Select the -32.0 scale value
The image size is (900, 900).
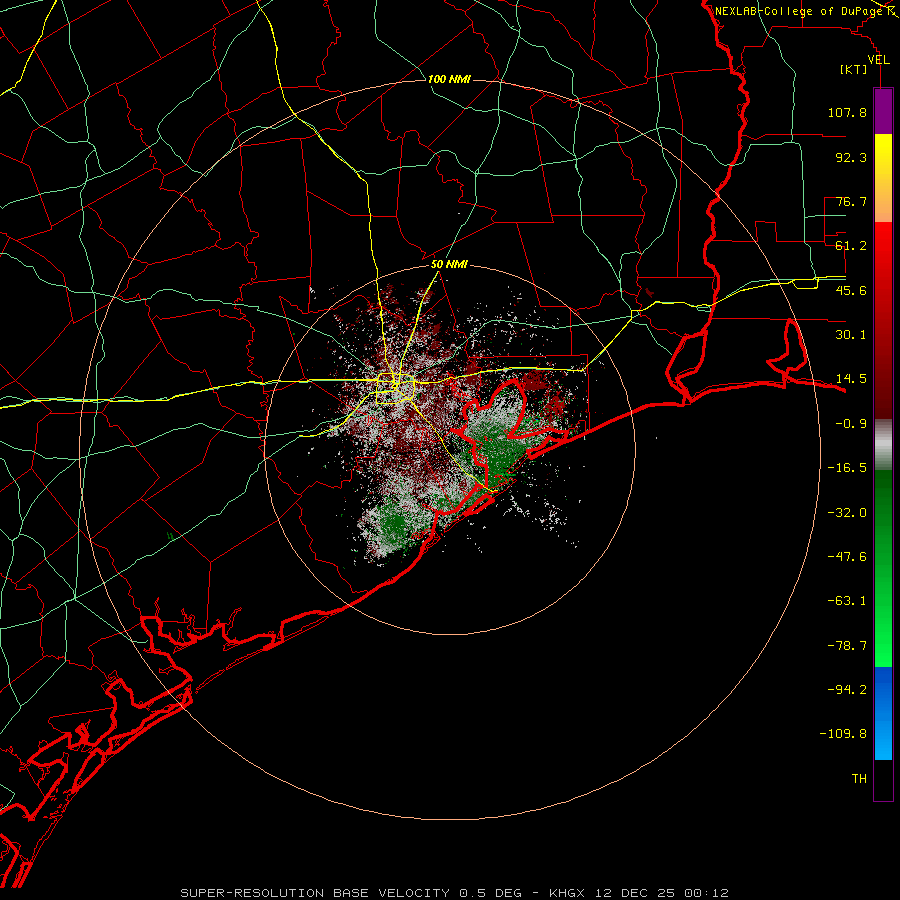847,513
